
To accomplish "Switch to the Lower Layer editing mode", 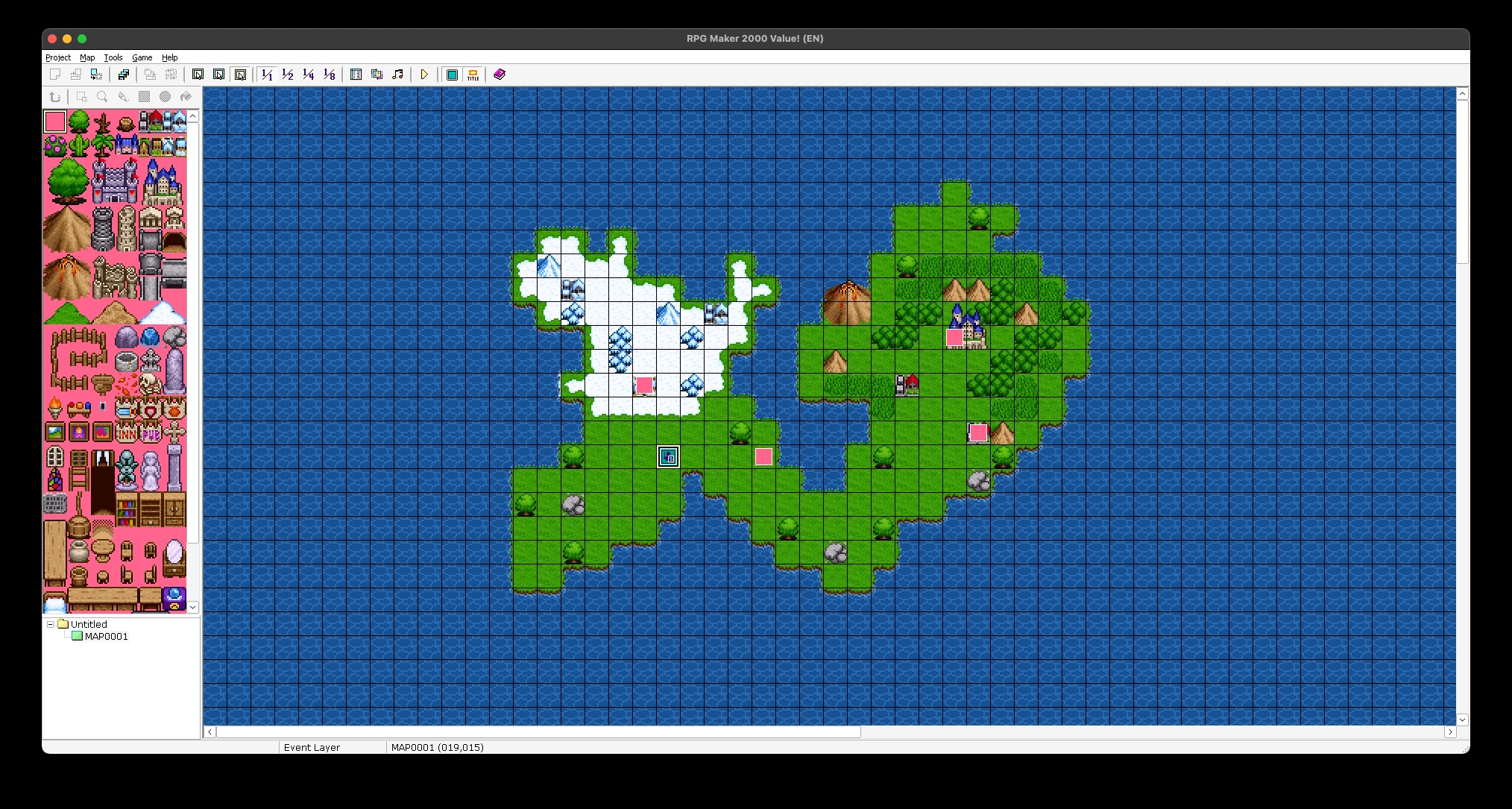I will click(198, 74).
